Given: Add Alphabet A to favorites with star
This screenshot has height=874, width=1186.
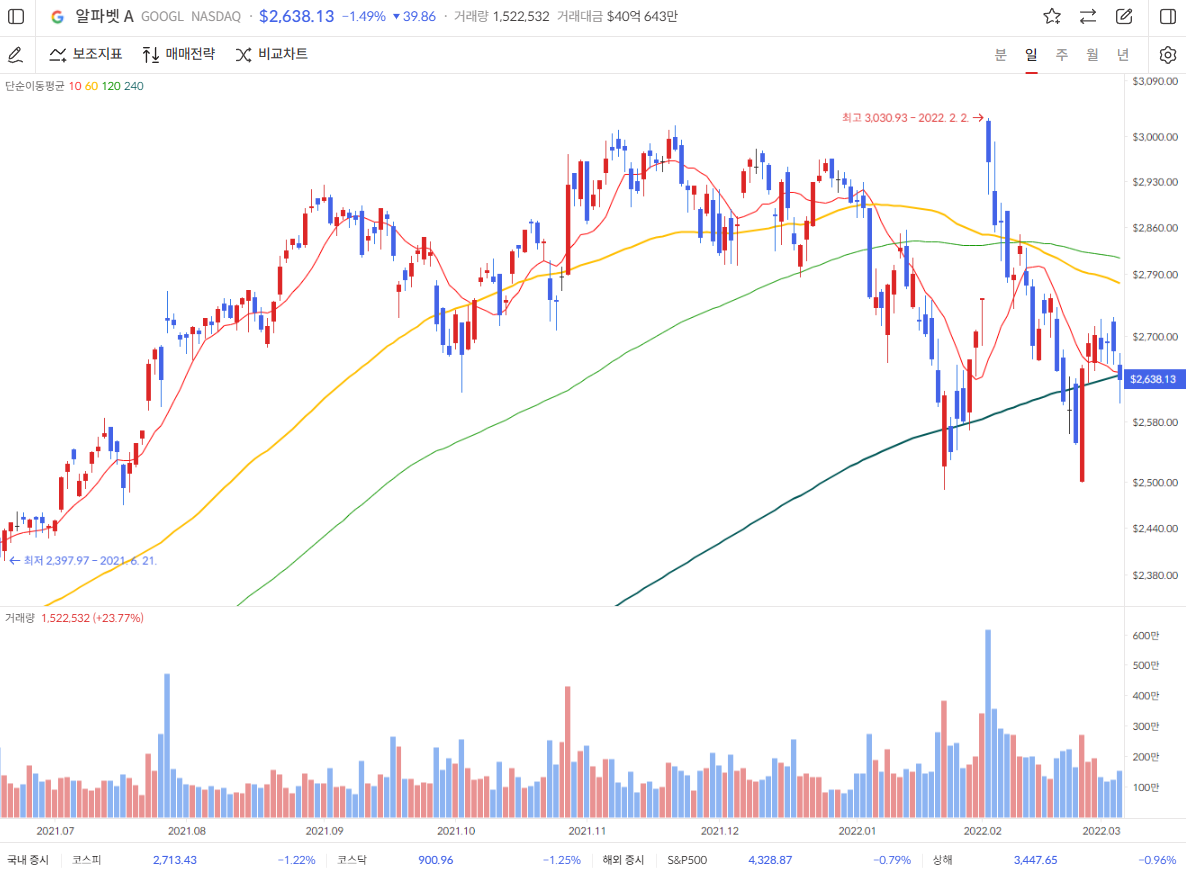Looking at the screenshot, I should (x=1052, y=16).
